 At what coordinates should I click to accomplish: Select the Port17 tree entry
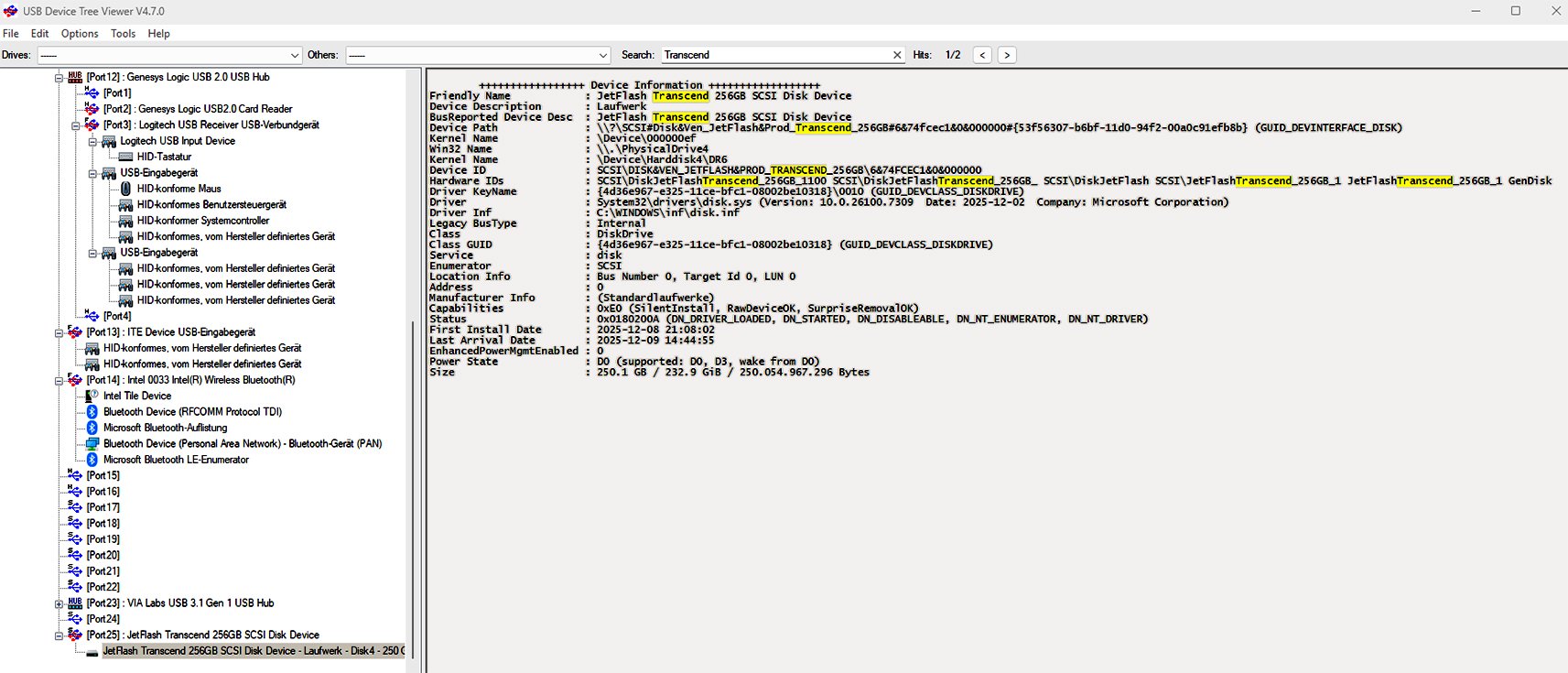point(103,507)
